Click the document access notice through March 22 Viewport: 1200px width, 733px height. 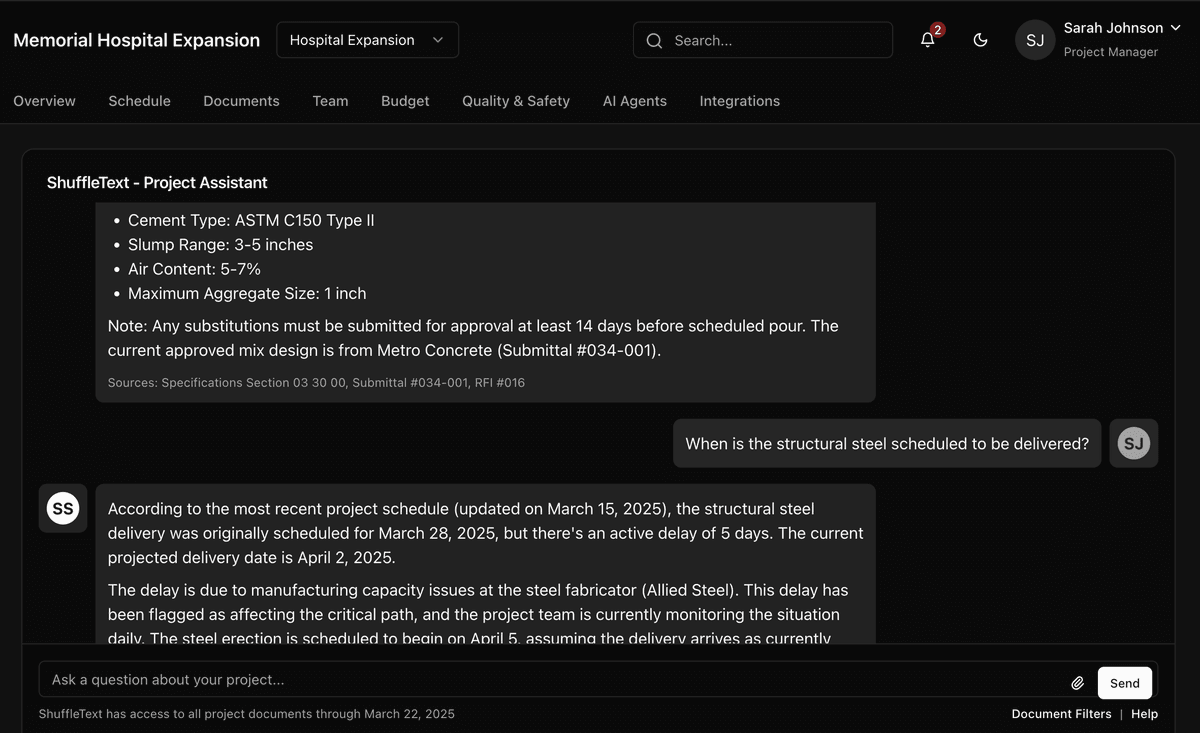tap(246, 714)
